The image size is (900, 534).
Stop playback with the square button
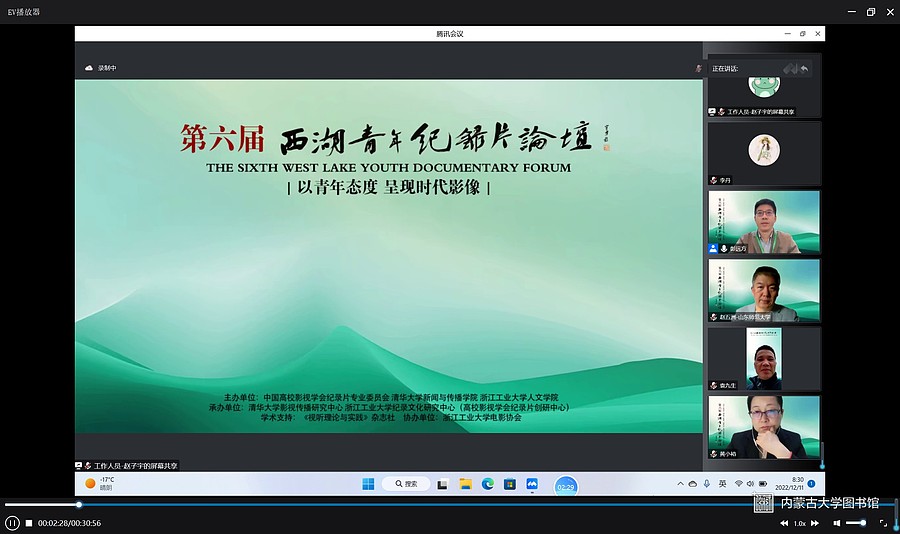pos(29,523)
